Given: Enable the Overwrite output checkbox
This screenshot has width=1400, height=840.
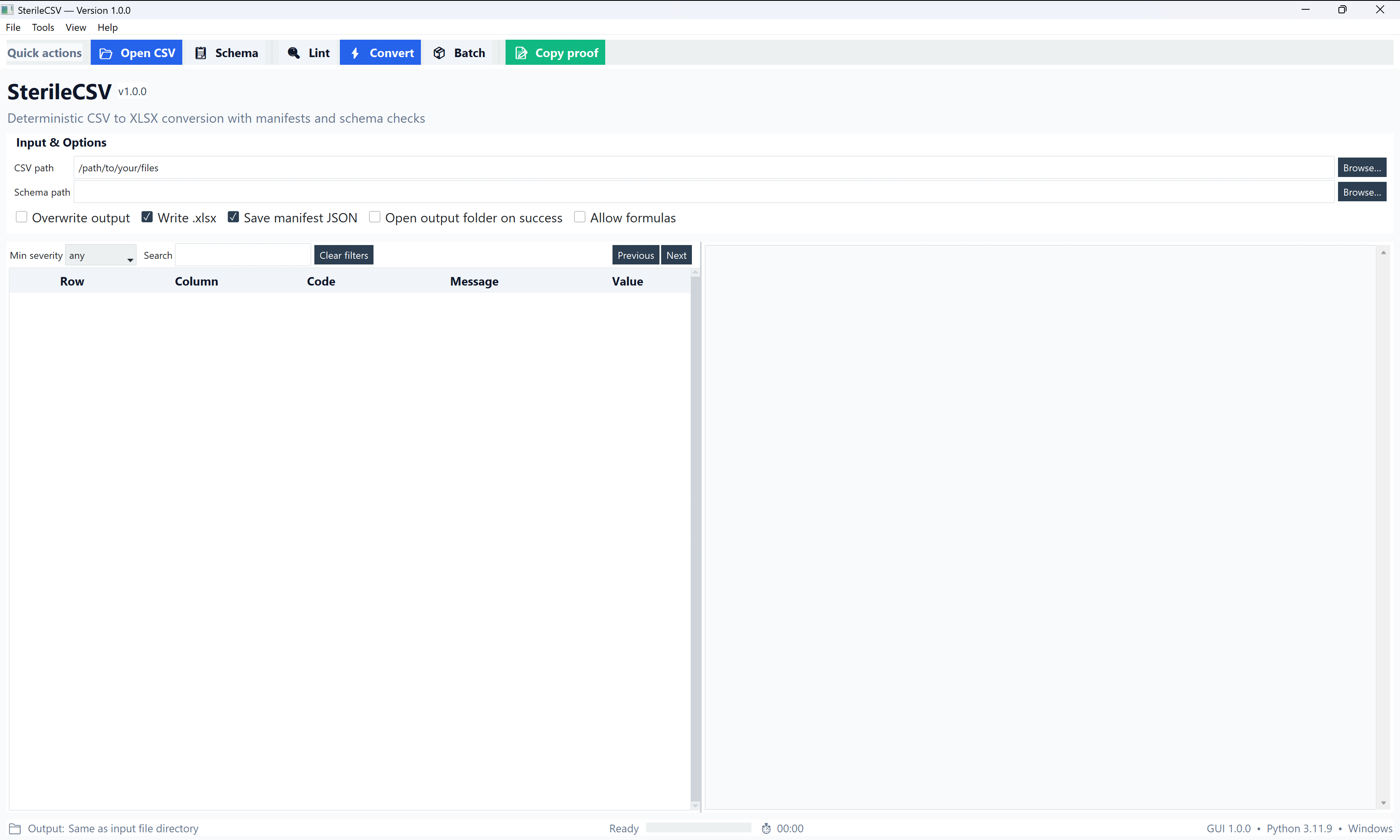Looking at the screenshot, I should (x=21, y=217).
